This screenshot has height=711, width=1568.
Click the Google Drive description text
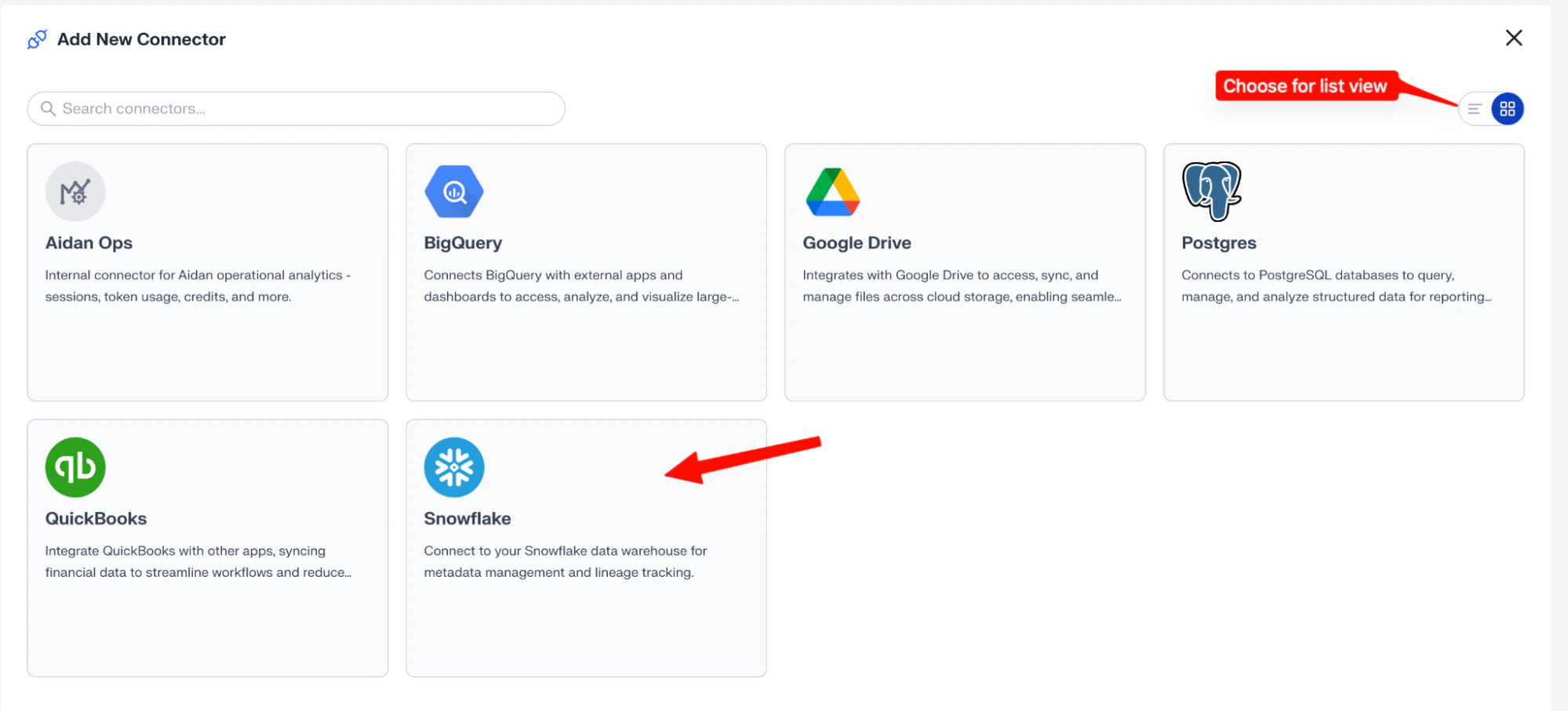(962, 286)
